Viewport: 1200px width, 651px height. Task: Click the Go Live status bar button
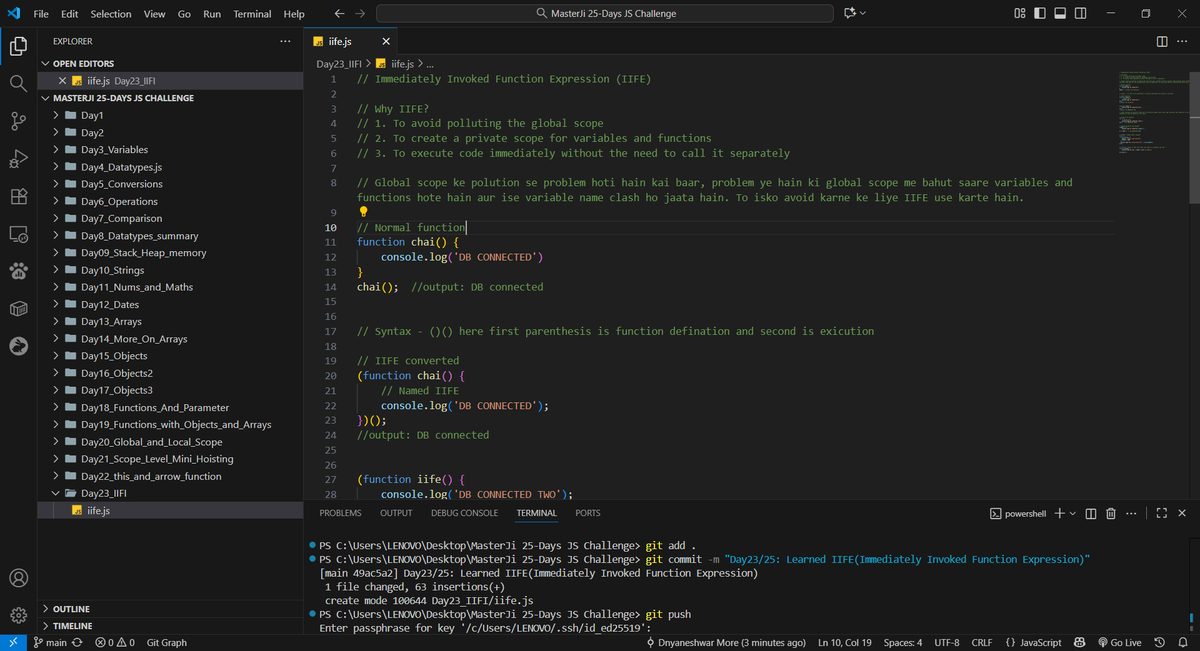(1120, 642)
